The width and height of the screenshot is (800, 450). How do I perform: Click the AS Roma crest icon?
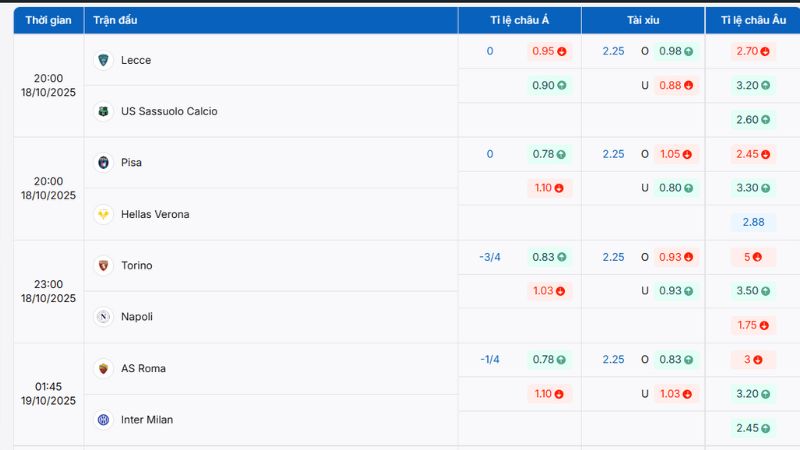tap(103, 368)
